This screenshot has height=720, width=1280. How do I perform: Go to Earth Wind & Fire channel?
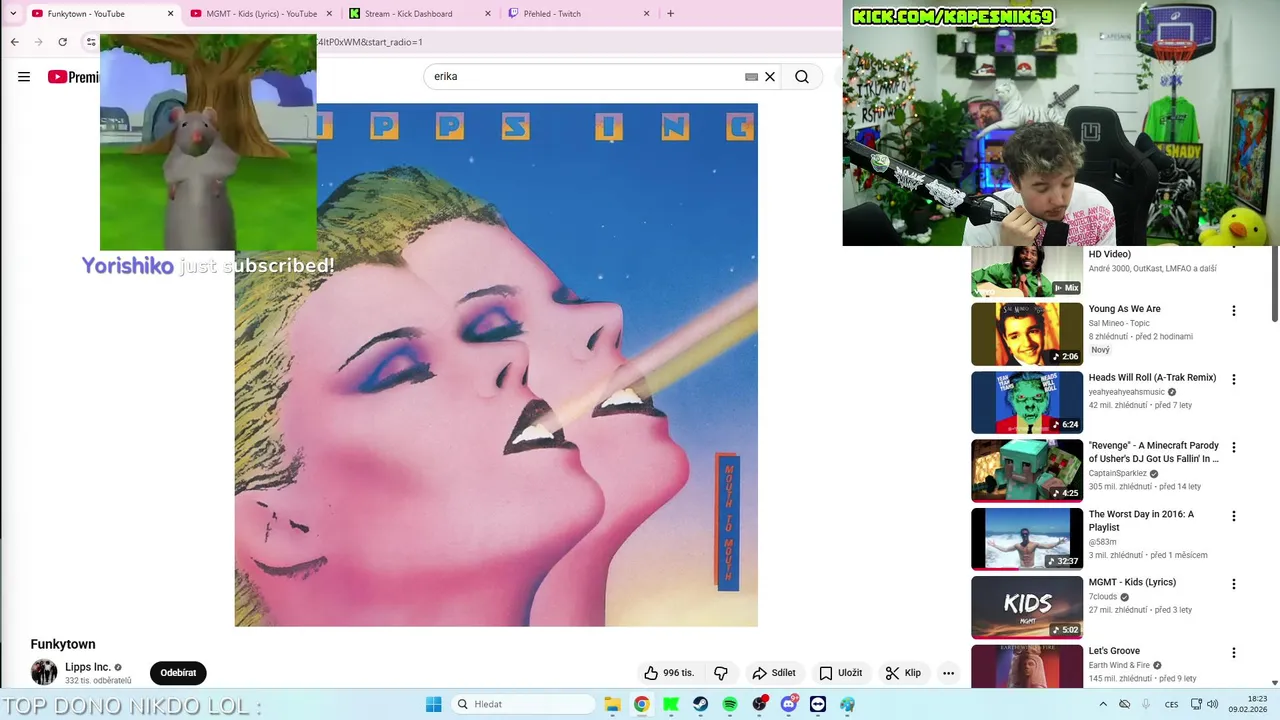1119,665
